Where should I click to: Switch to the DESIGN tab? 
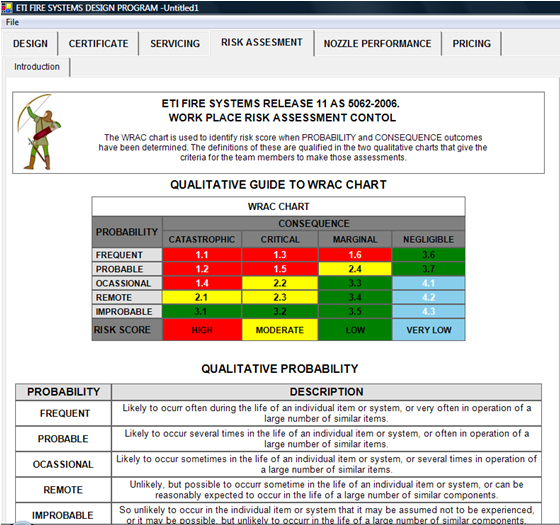30,44
